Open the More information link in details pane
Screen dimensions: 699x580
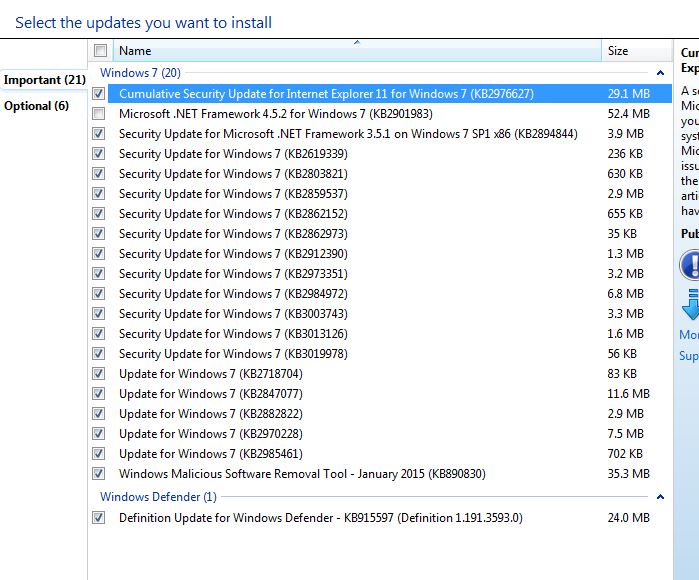pyautogui.click(x=689, y=334)
